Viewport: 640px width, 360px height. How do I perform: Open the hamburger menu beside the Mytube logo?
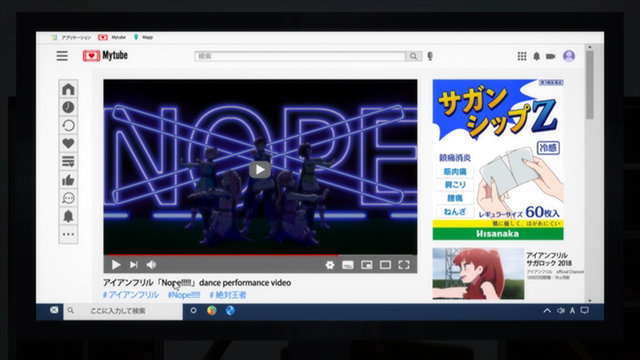click(x=62, y=56)
